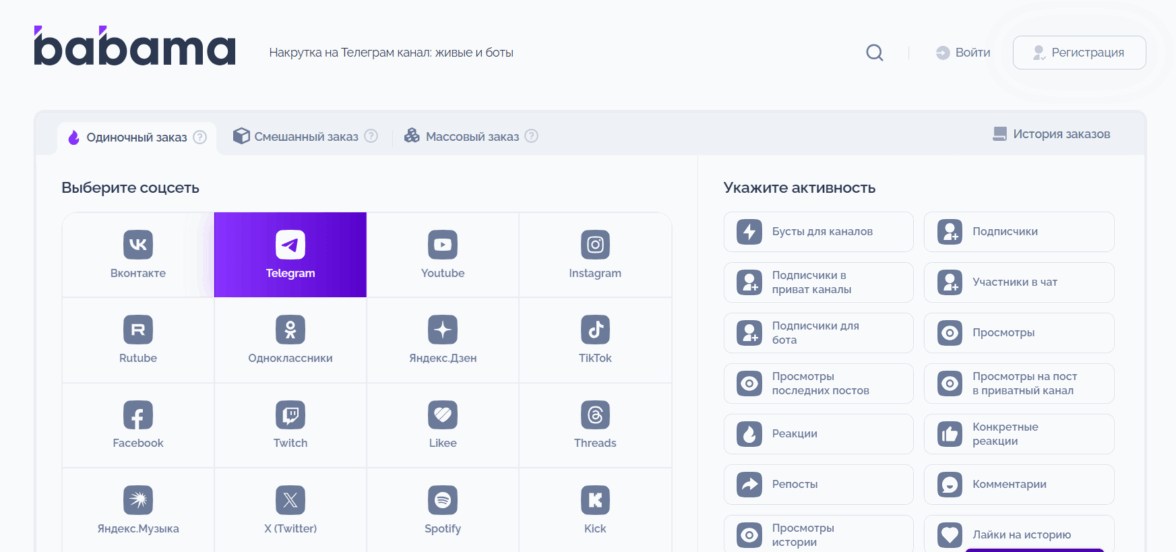Choose Просмотры истории activity
Viewport: 1176px width, 552px height.
818,534
